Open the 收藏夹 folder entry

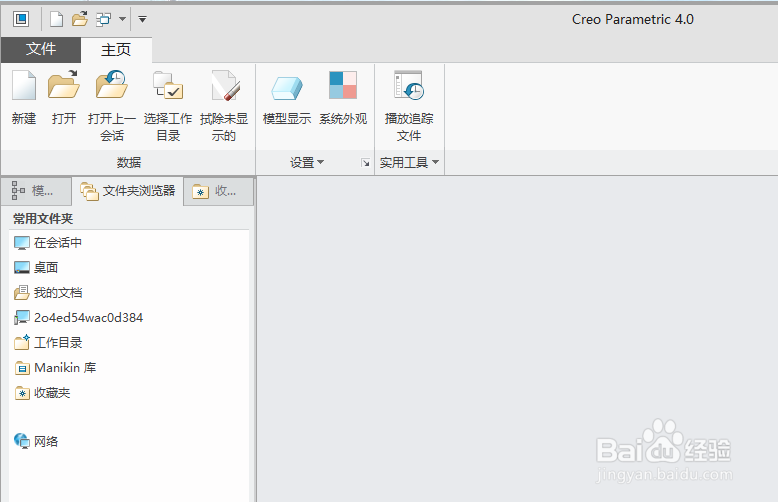pos(42,393)
